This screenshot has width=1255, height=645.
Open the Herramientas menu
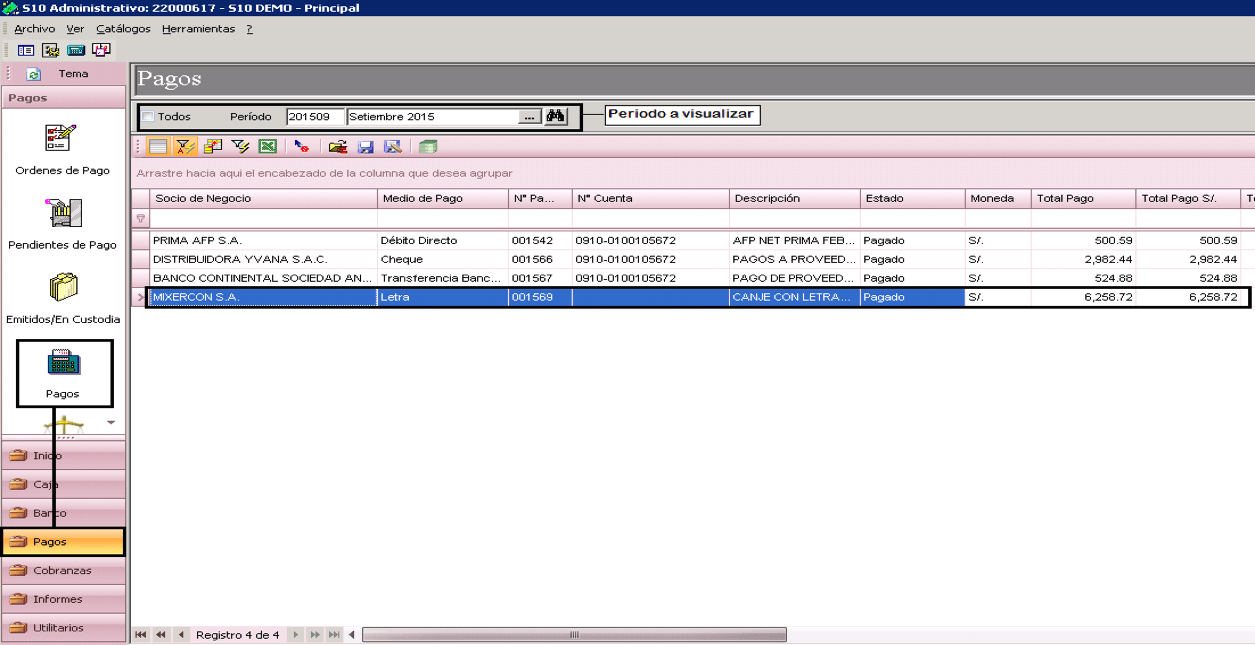click(x=198, y=29)
